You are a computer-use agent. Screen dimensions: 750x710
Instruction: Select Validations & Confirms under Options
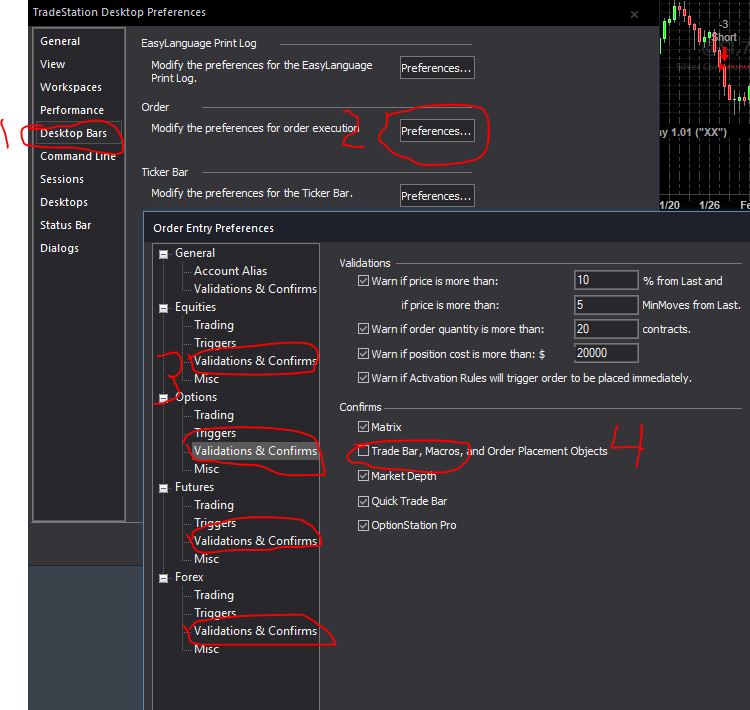point(255,451)
